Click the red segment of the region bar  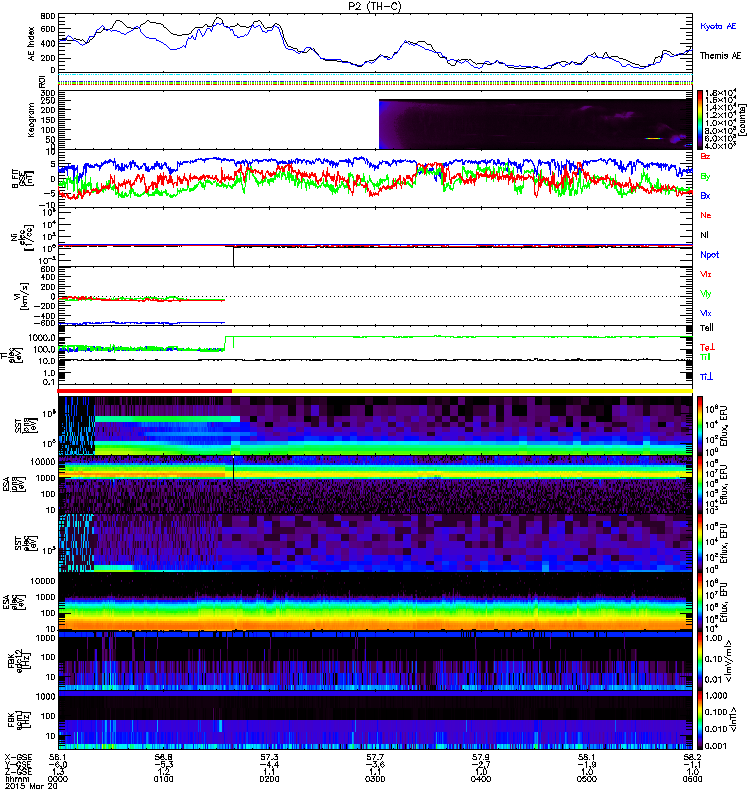point(145,391)
